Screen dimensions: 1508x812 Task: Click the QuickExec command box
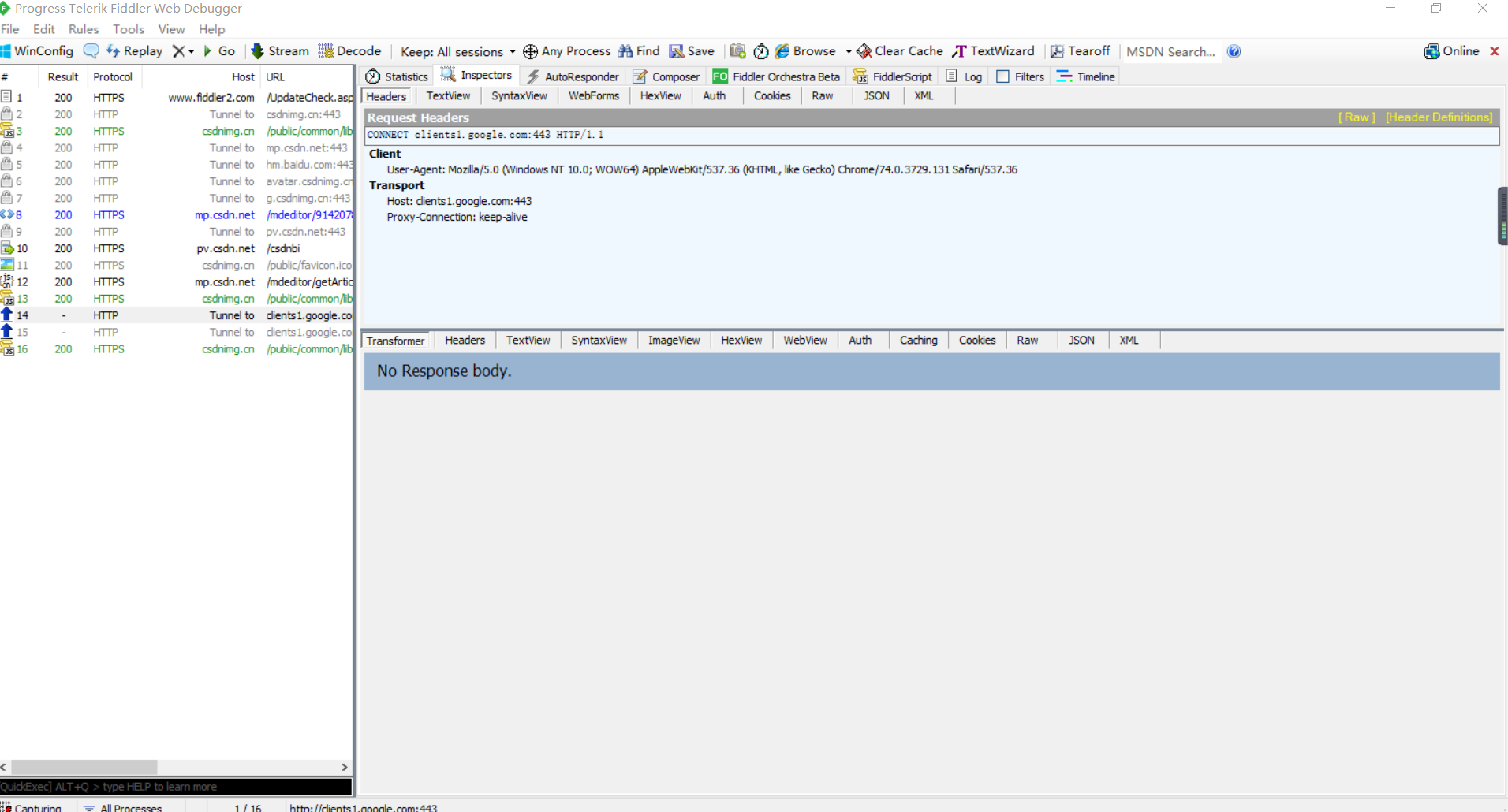(x=176, y=787)
